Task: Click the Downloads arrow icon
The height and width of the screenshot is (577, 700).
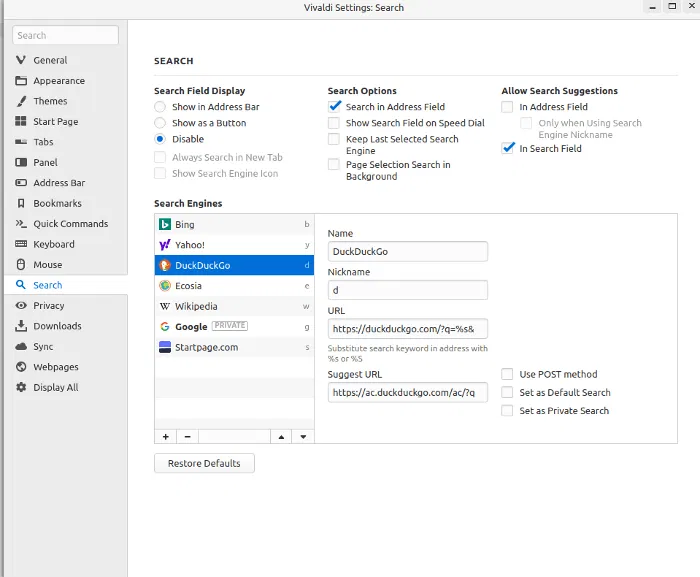Action: coord(21,326)
